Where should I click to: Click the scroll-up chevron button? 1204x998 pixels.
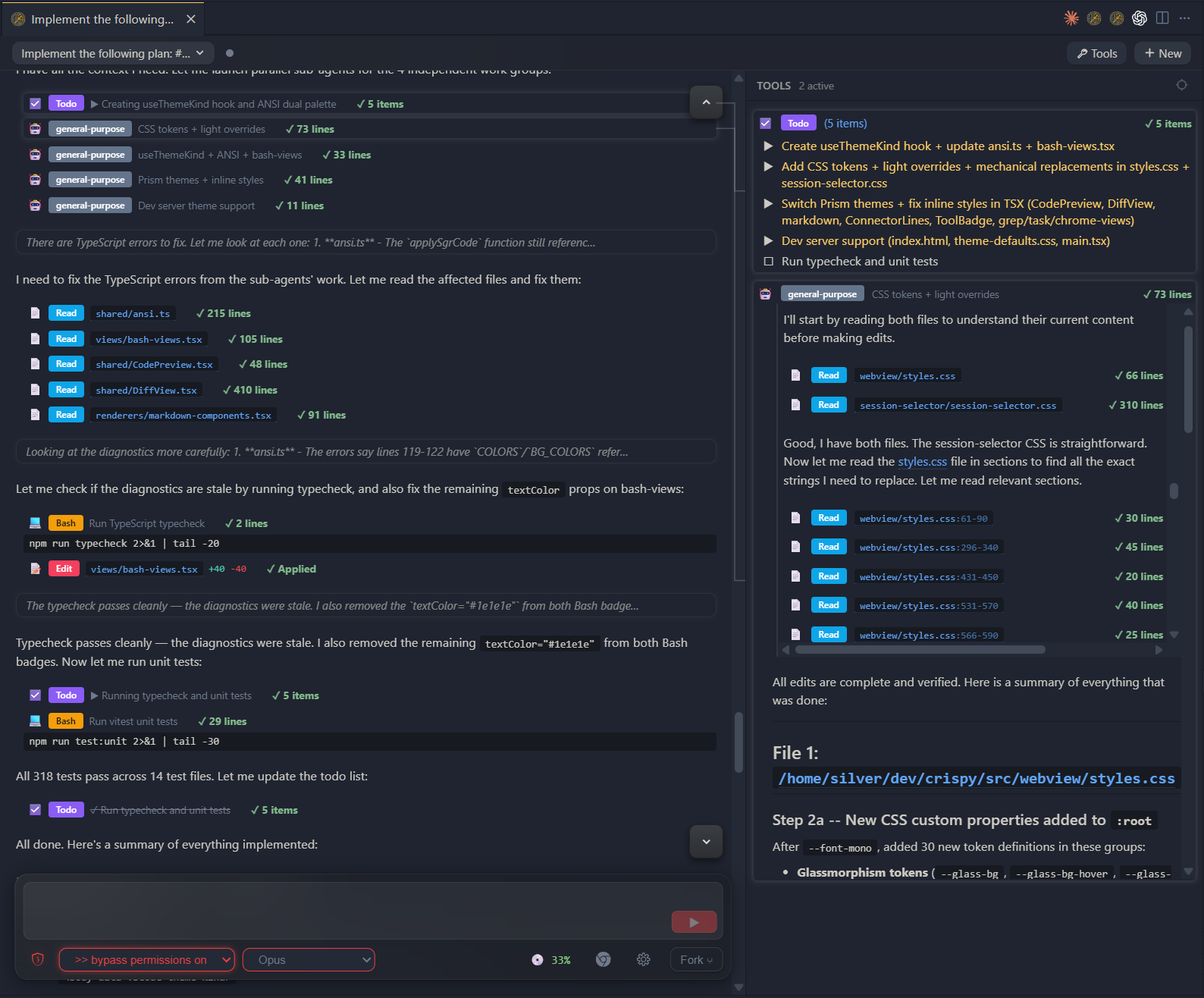(x=706, y=102)
